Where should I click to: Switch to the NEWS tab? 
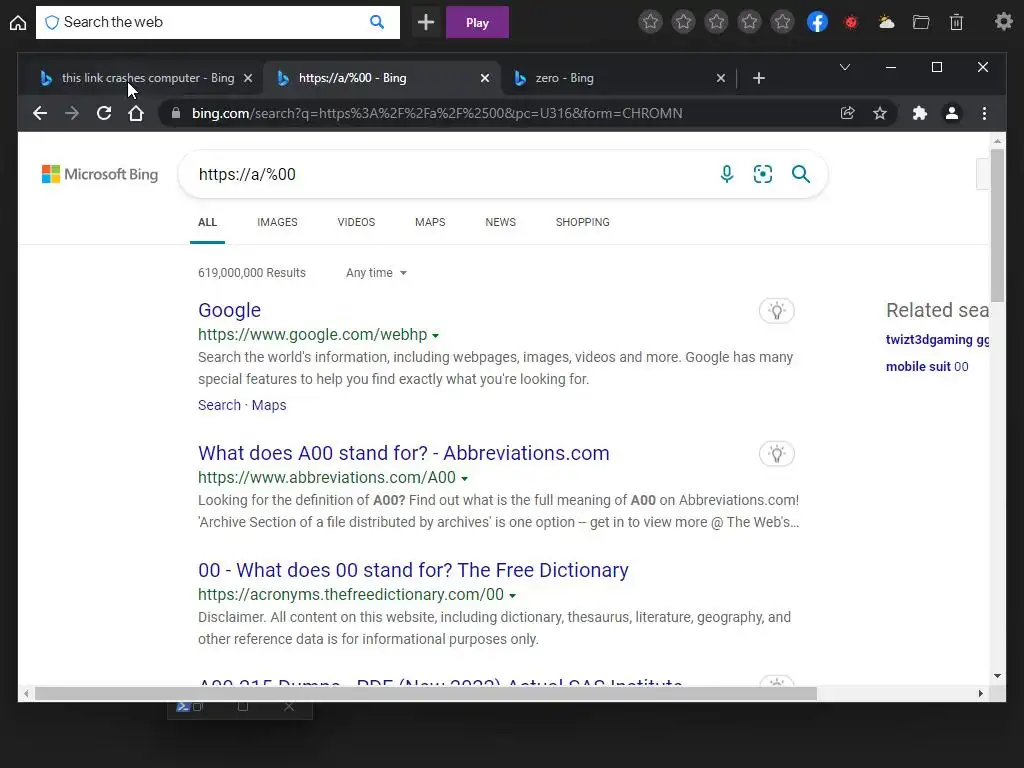point(500,222)
